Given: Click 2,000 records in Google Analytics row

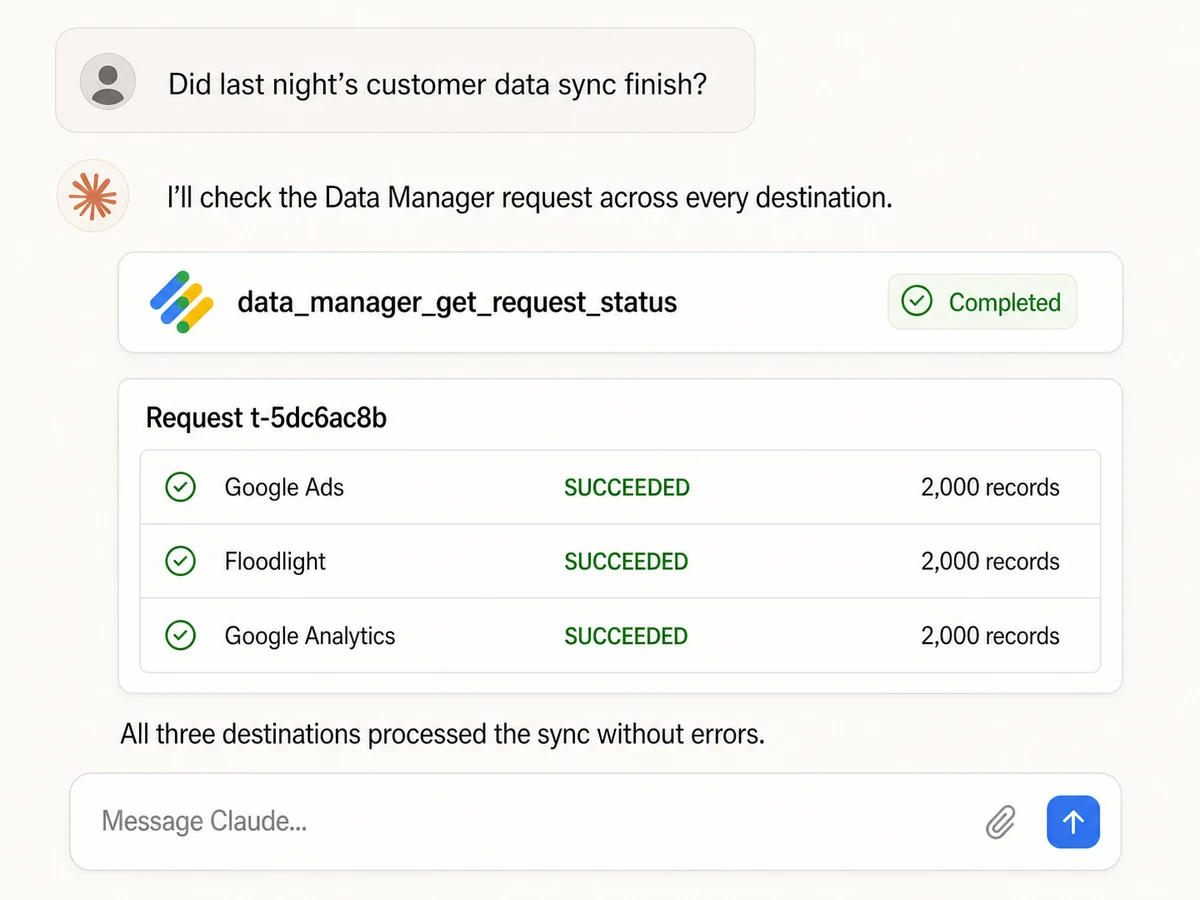Looking at the screenshot, I should [x=990, y=636].
